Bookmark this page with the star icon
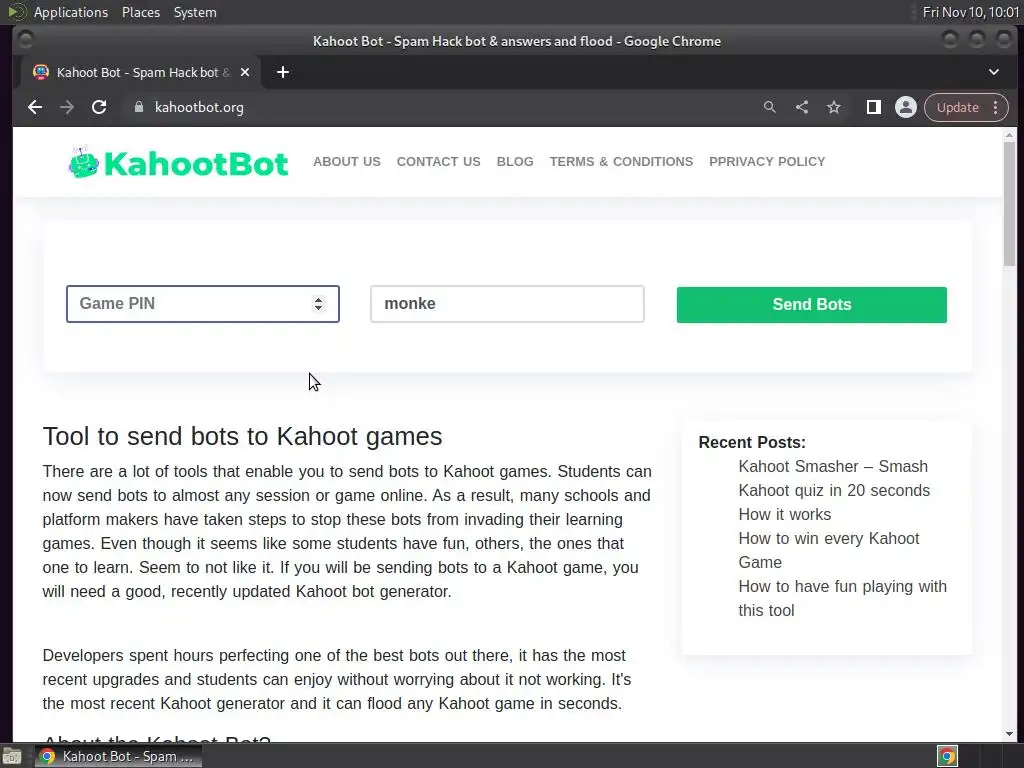This screenshot has width=1024, height=768. pos(834,107)
